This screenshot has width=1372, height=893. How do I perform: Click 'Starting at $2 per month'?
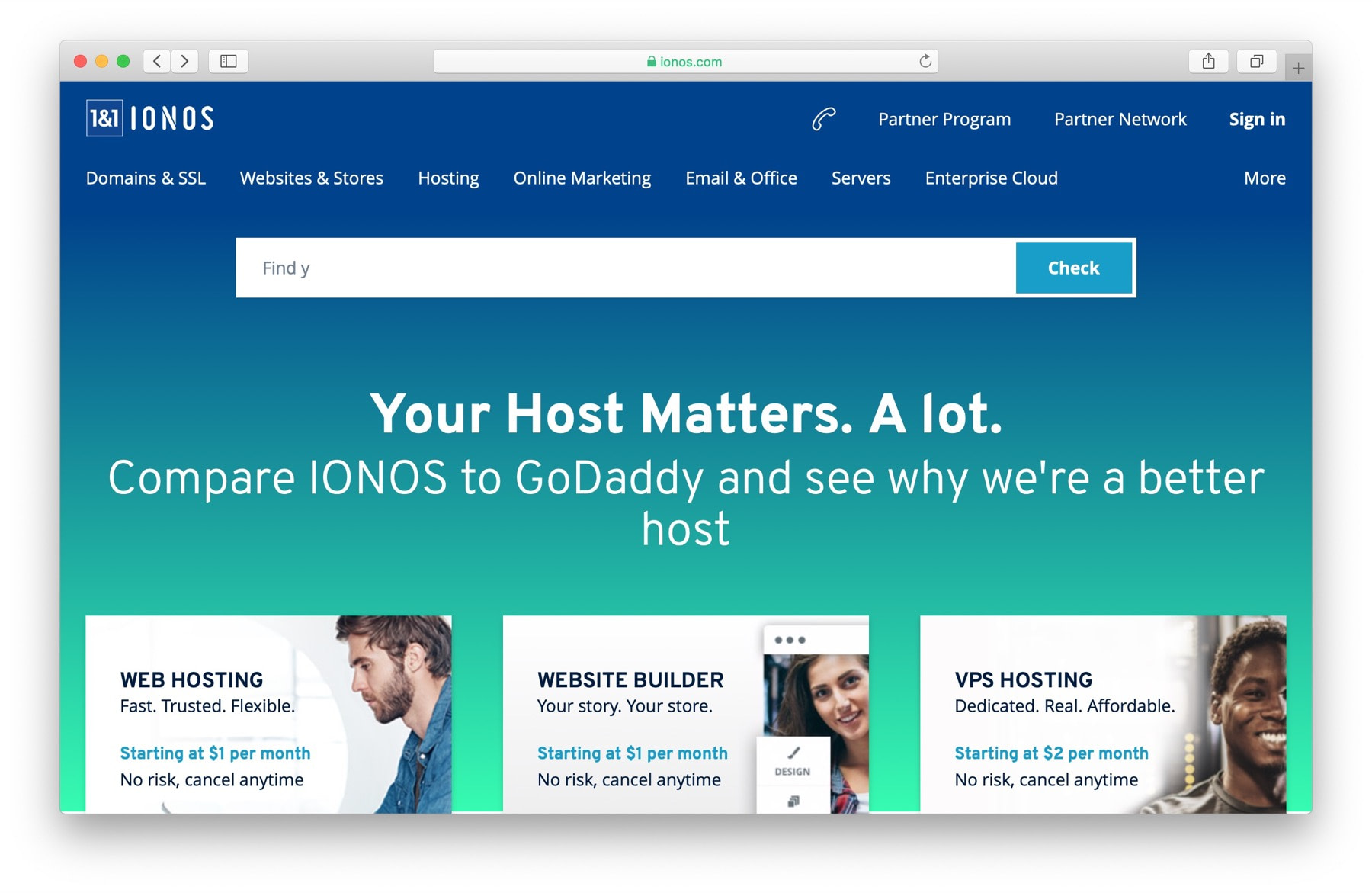pyautogui.click(x=1051, y=753)
